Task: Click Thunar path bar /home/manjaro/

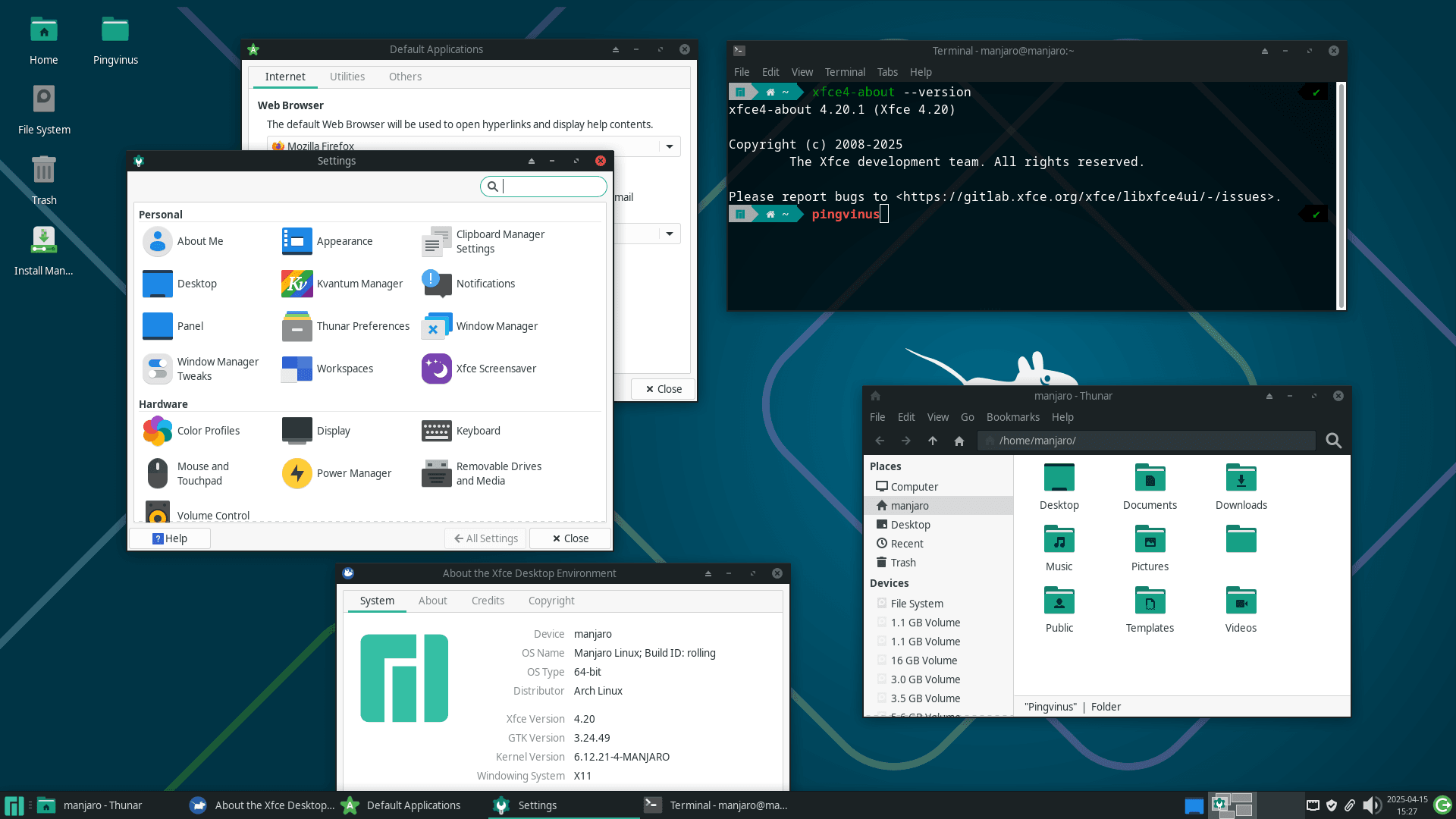Action: point(1147,441)
